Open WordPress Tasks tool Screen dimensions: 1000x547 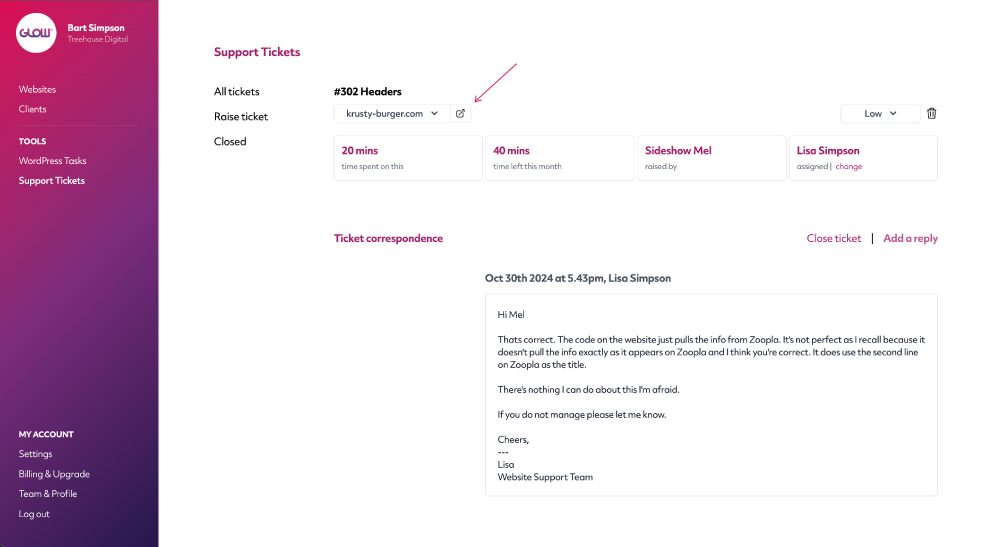pos(52,161)
